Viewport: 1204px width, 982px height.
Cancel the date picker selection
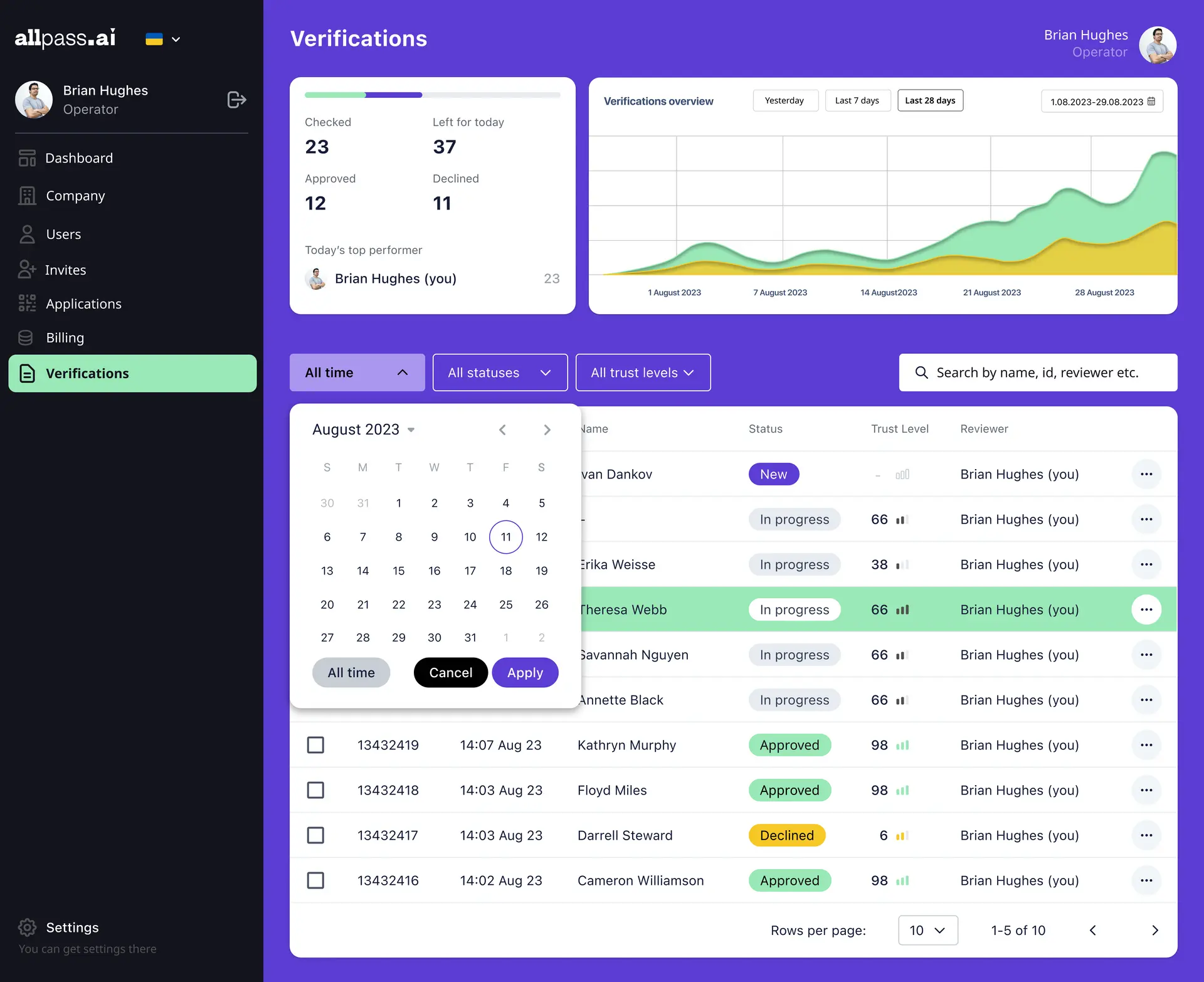tap(450, 672)
